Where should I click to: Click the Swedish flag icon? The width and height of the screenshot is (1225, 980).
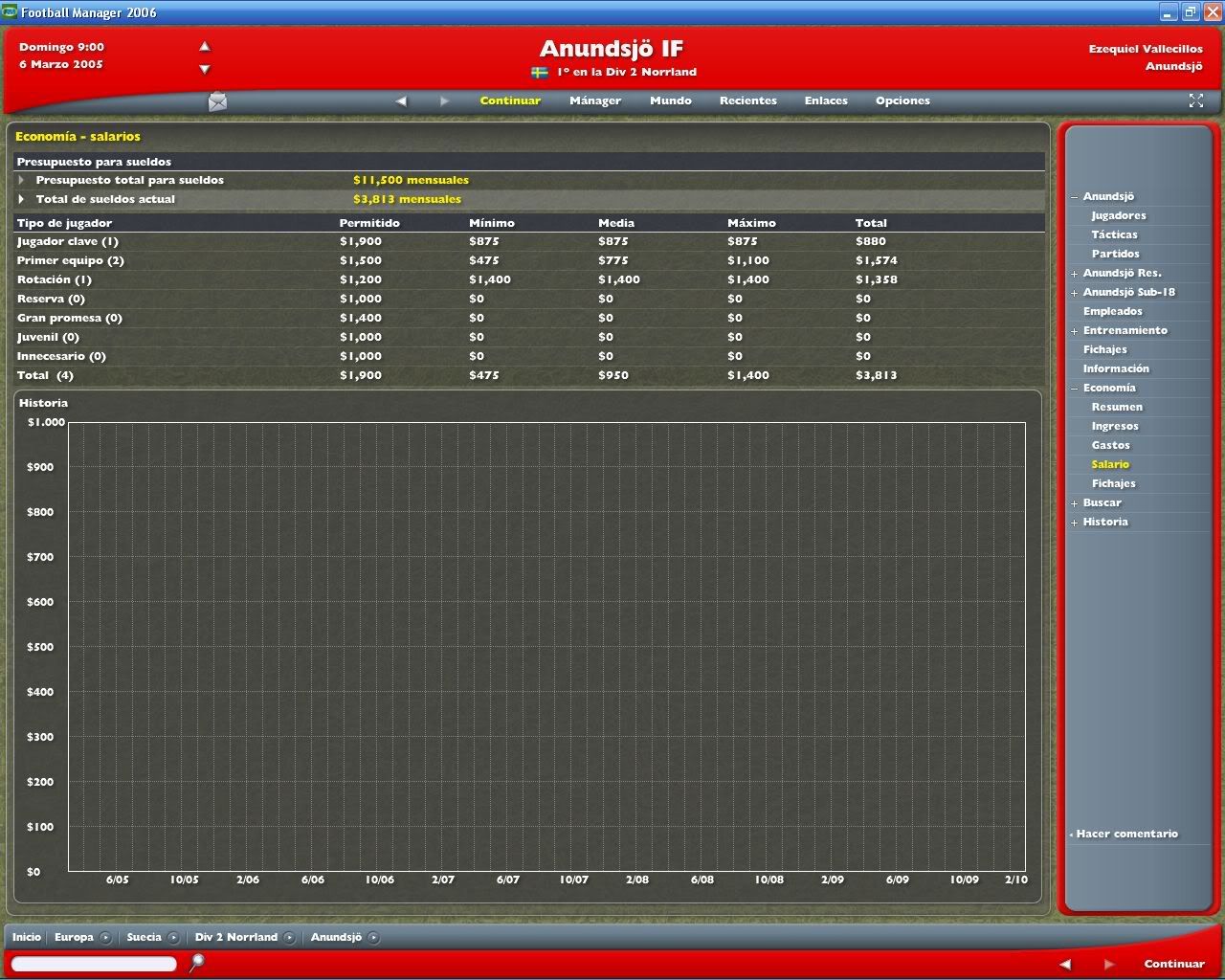coord(540,72)
